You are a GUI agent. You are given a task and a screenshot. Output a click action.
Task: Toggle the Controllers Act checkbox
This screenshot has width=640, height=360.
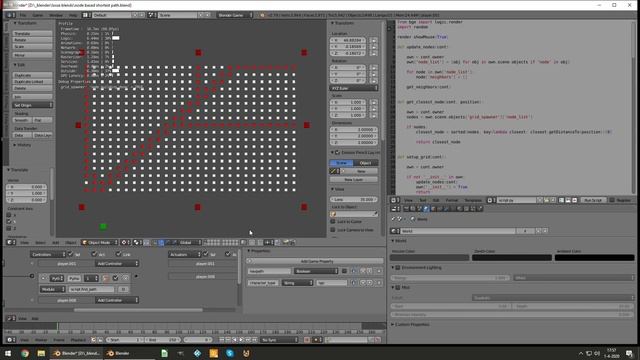pyautogui.click(x=94, y=254)
